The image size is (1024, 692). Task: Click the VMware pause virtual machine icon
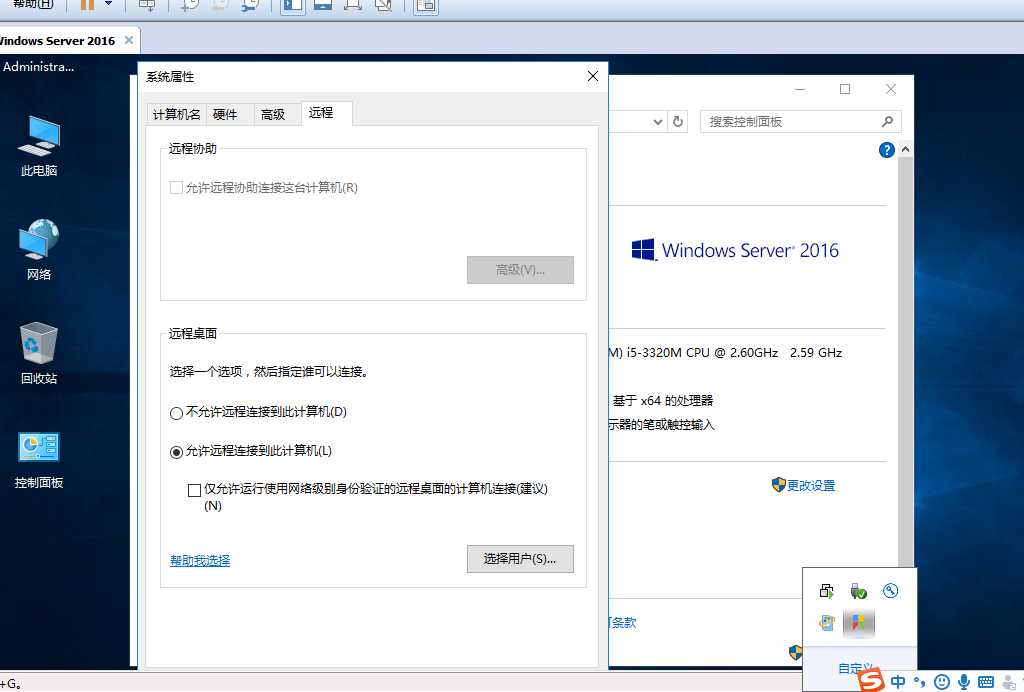click(88, 5)
